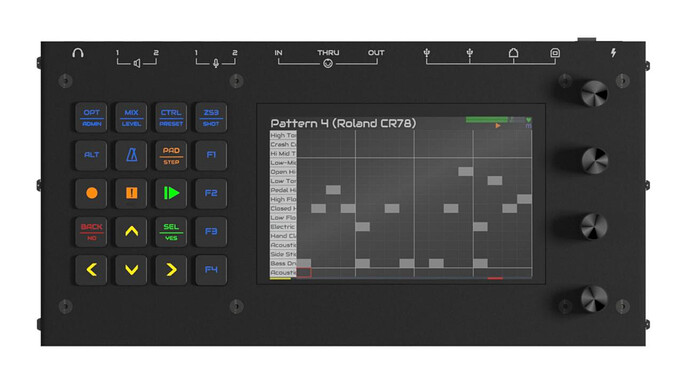Image resolution: width=689 pixels, height=380 pixels.
Task: Click the F2 function button
Action: [211, 193]
